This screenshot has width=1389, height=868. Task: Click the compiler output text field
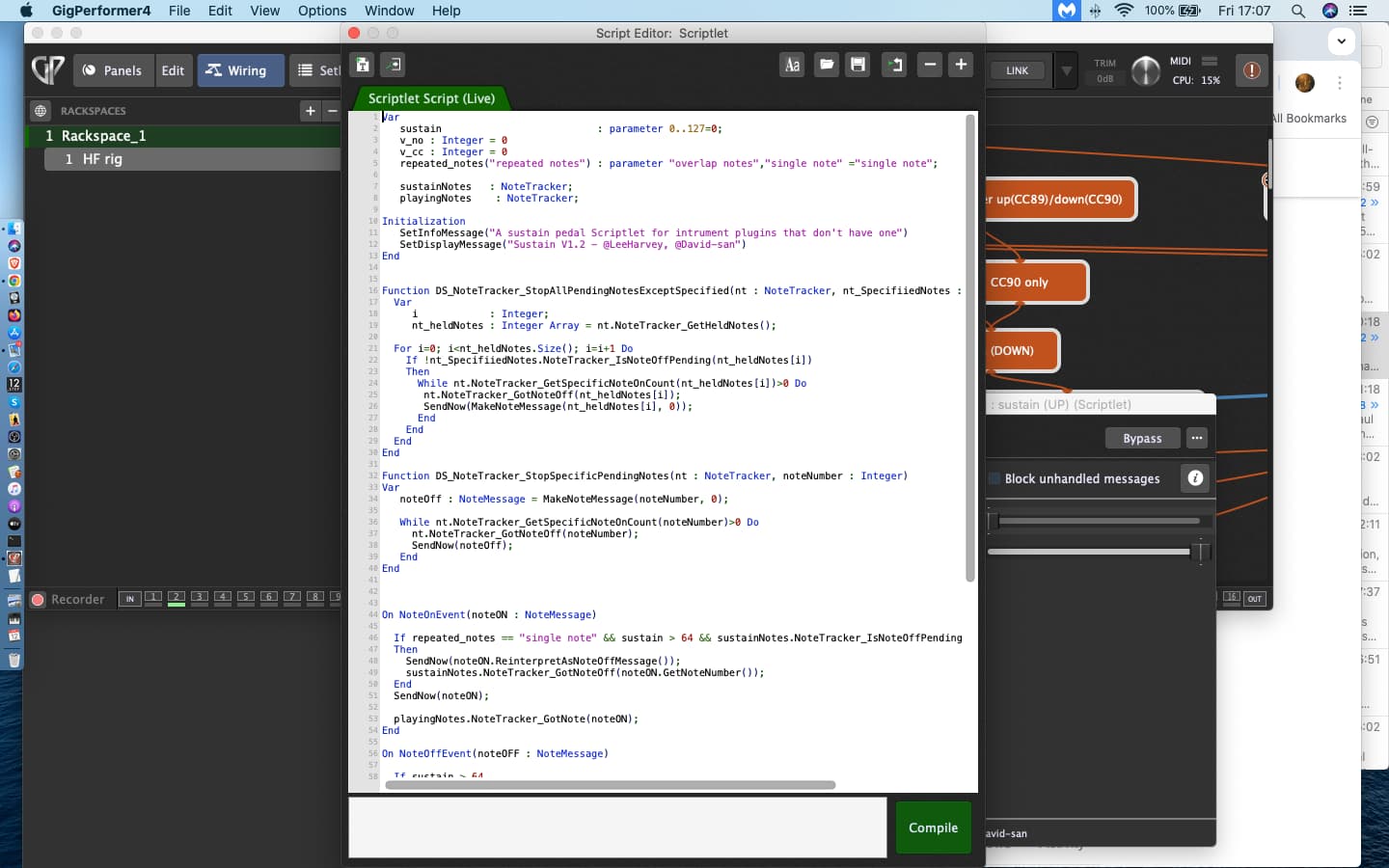click(617, 827)
